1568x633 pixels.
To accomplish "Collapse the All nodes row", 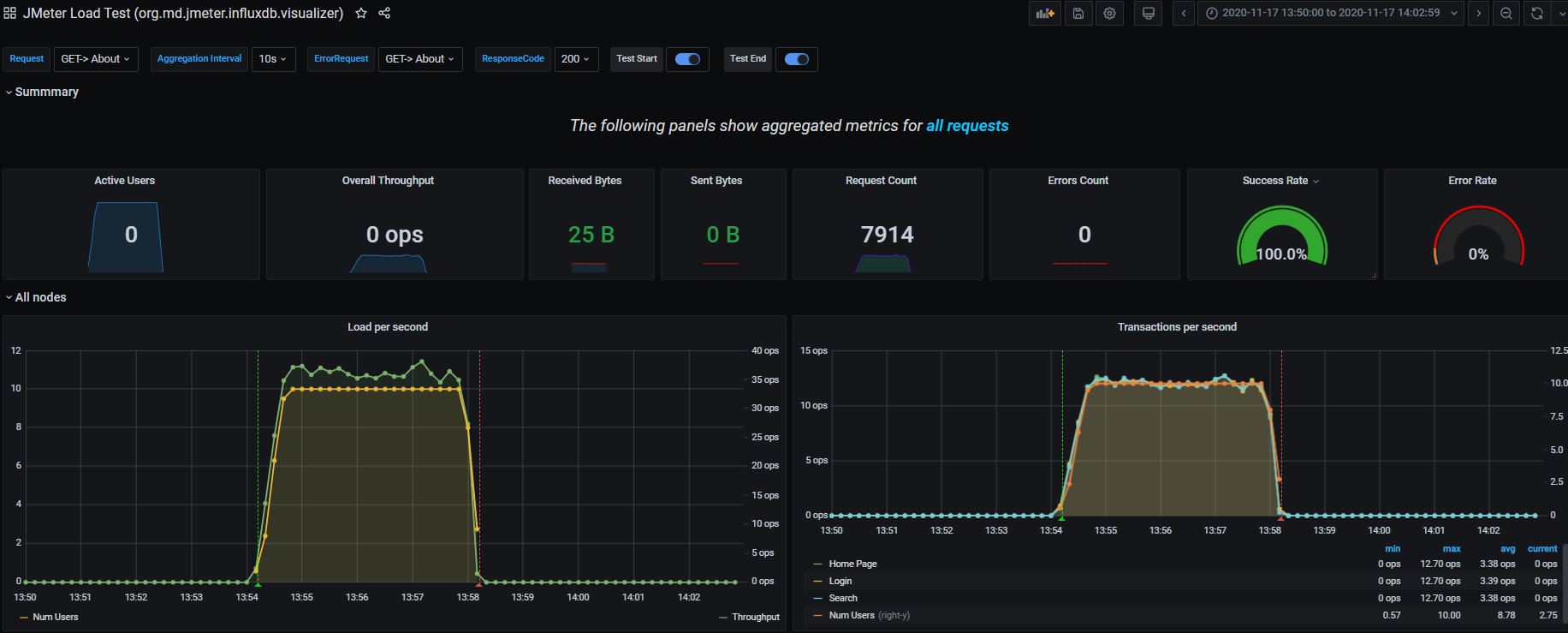I will (x=37, y=297).
